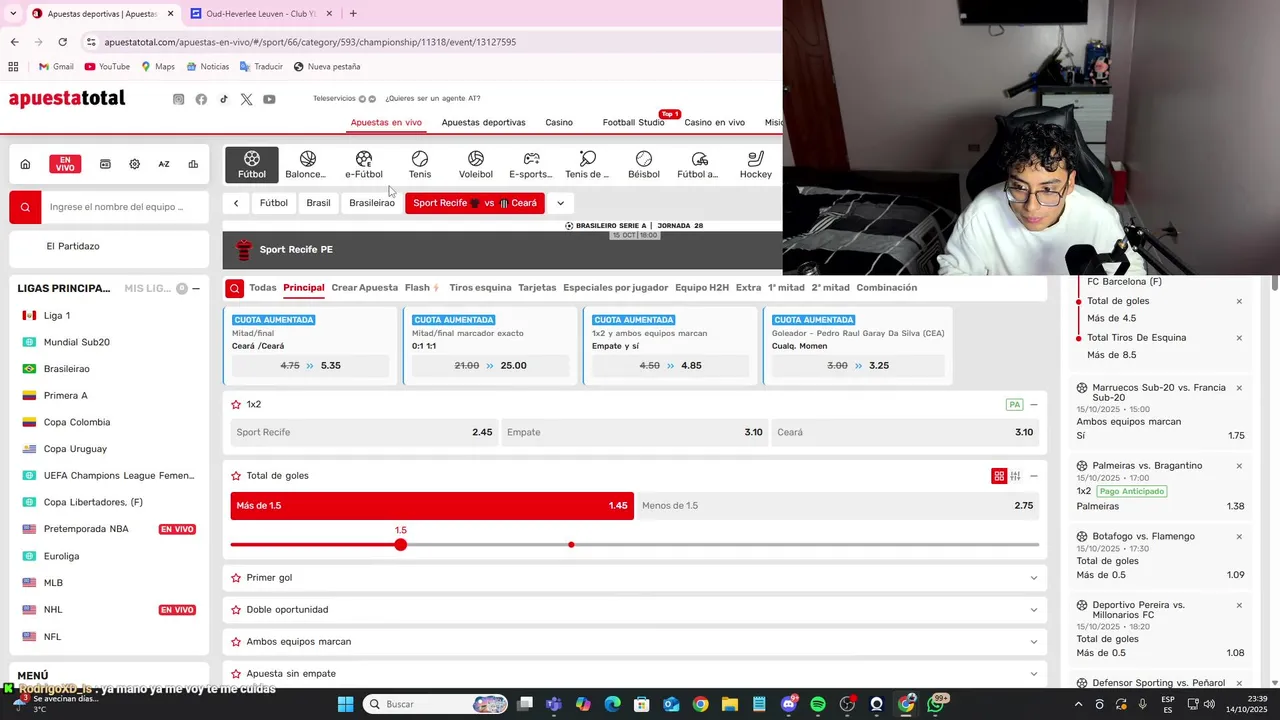Viewport: 1280px width, 720px height.
Task: Open the E-sports gamepad icon
Action: pos(531,165)
